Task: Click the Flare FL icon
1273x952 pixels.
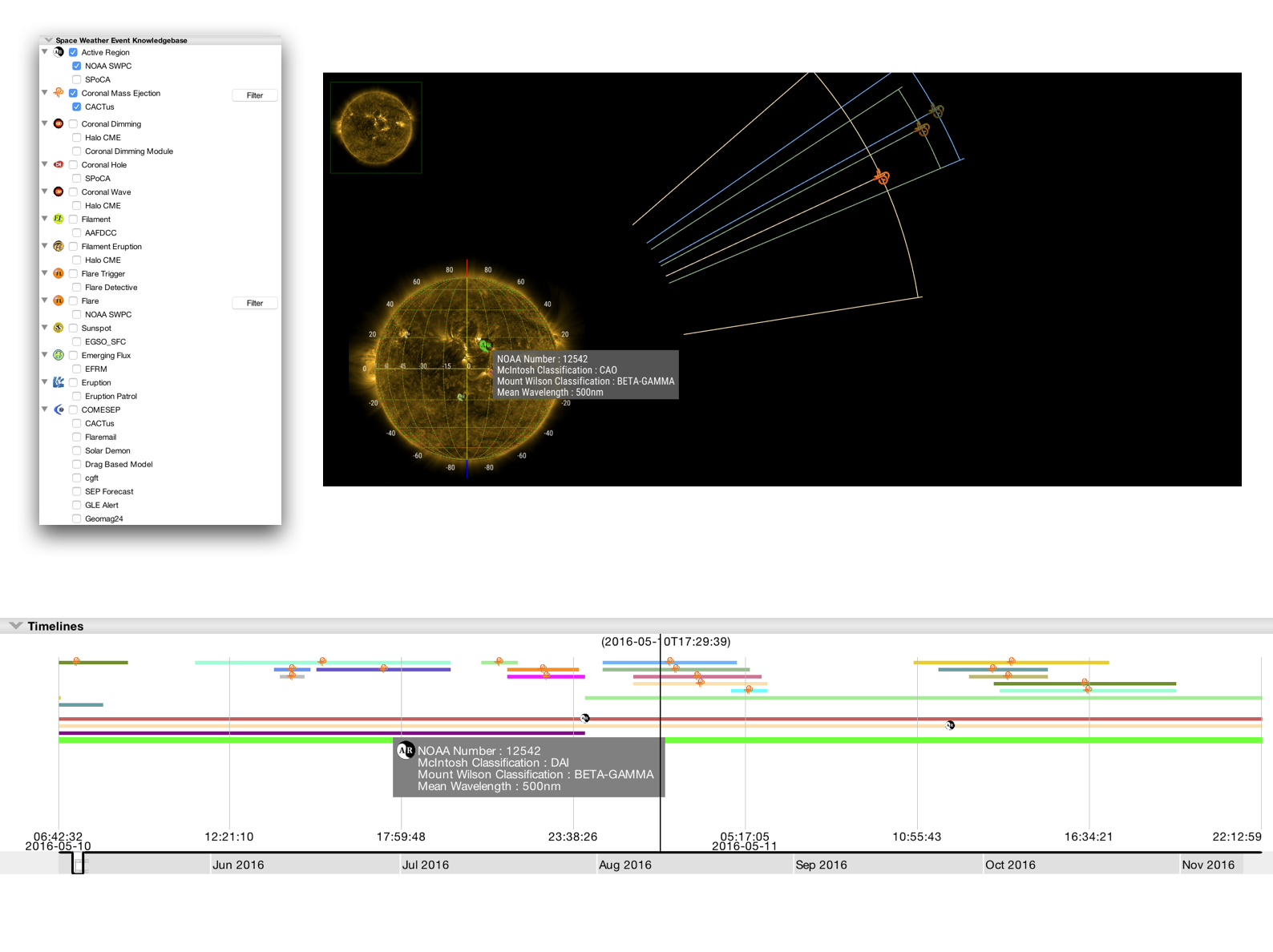Action: [x=59, y=301]
